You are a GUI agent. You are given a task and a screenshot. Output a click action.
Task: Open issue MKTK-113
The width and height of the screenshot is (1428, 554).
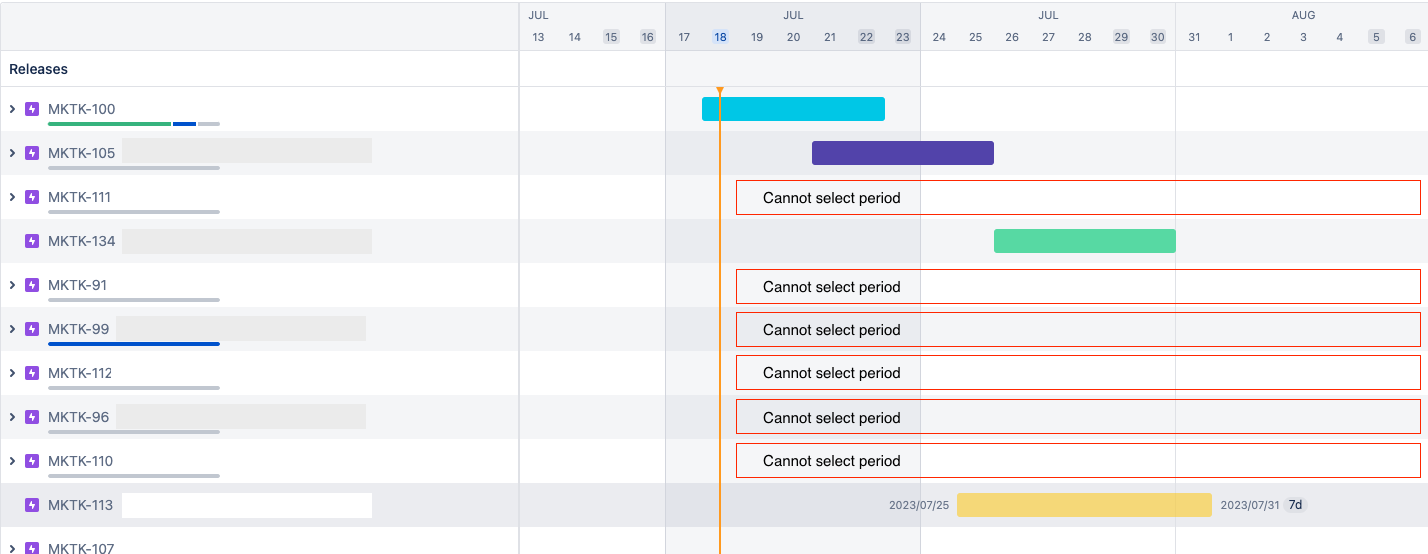(x=80, y=505)
